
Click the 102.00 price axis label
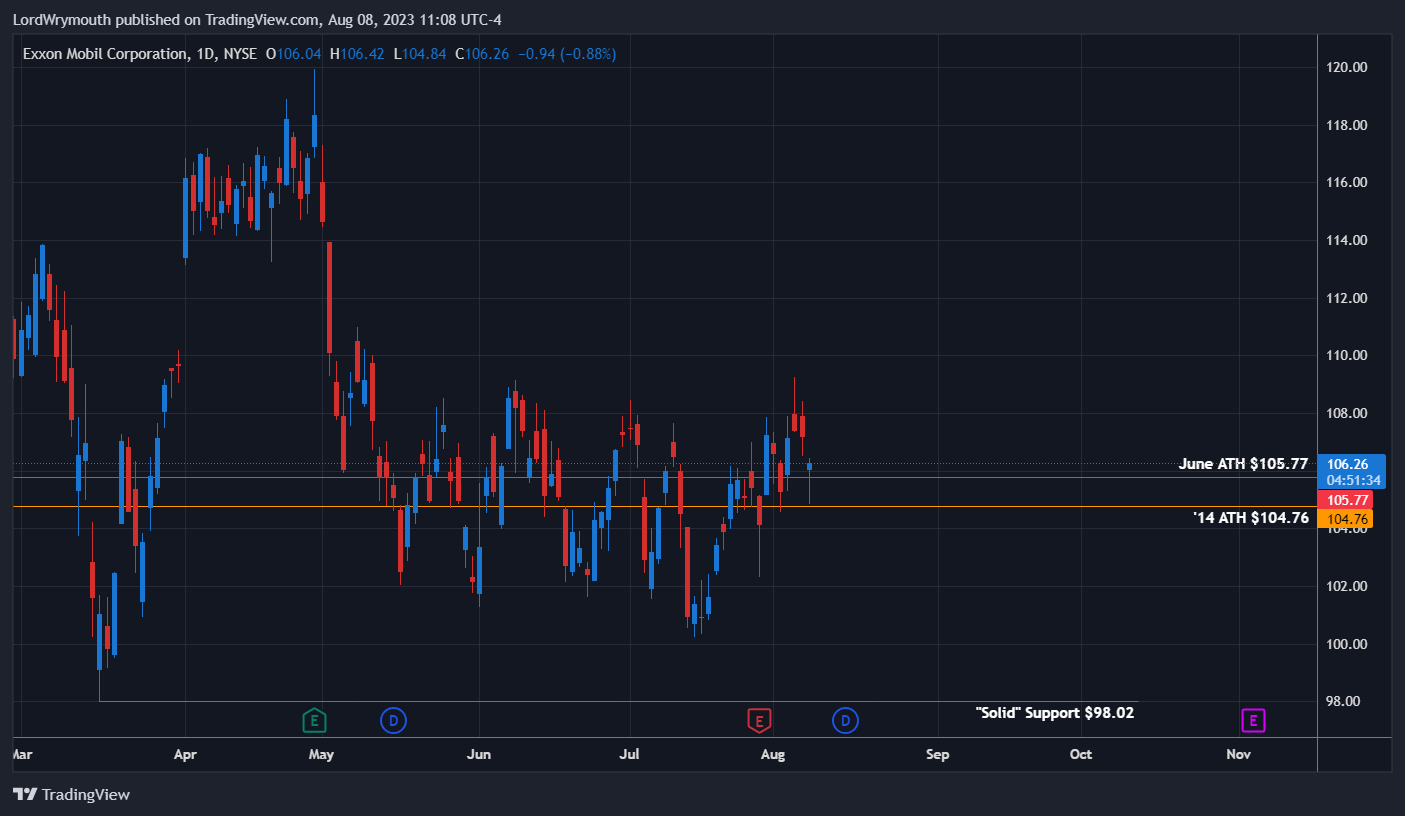(x=1346, y=586)
